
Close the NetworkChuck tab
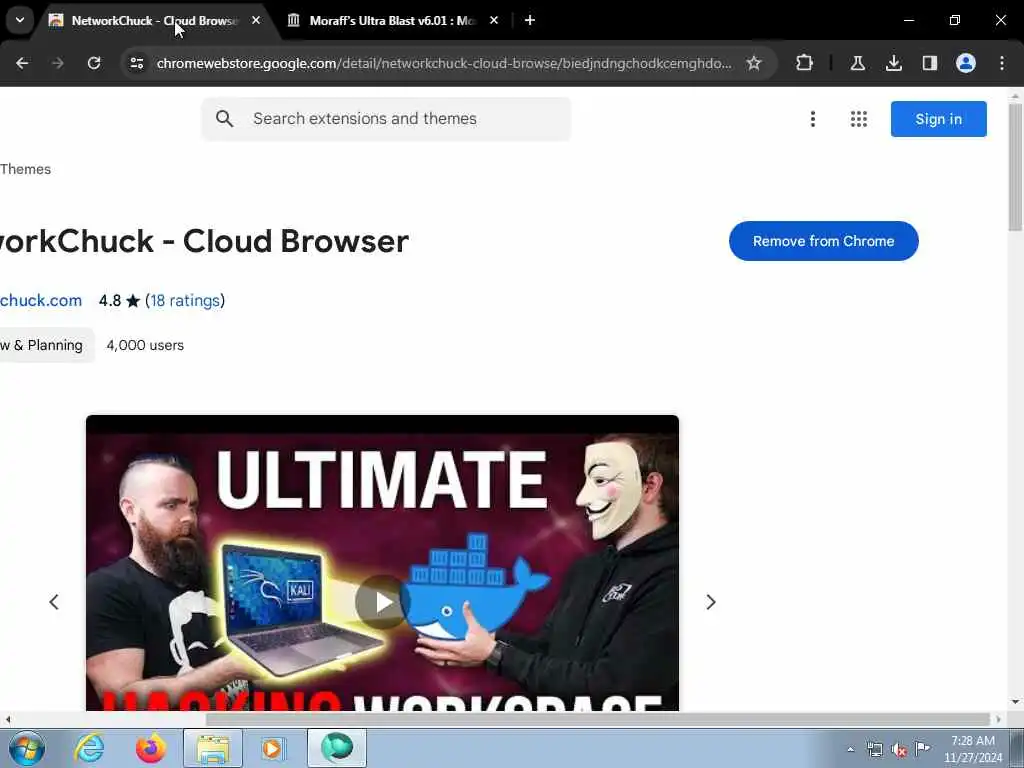click(x=256, y=20)
